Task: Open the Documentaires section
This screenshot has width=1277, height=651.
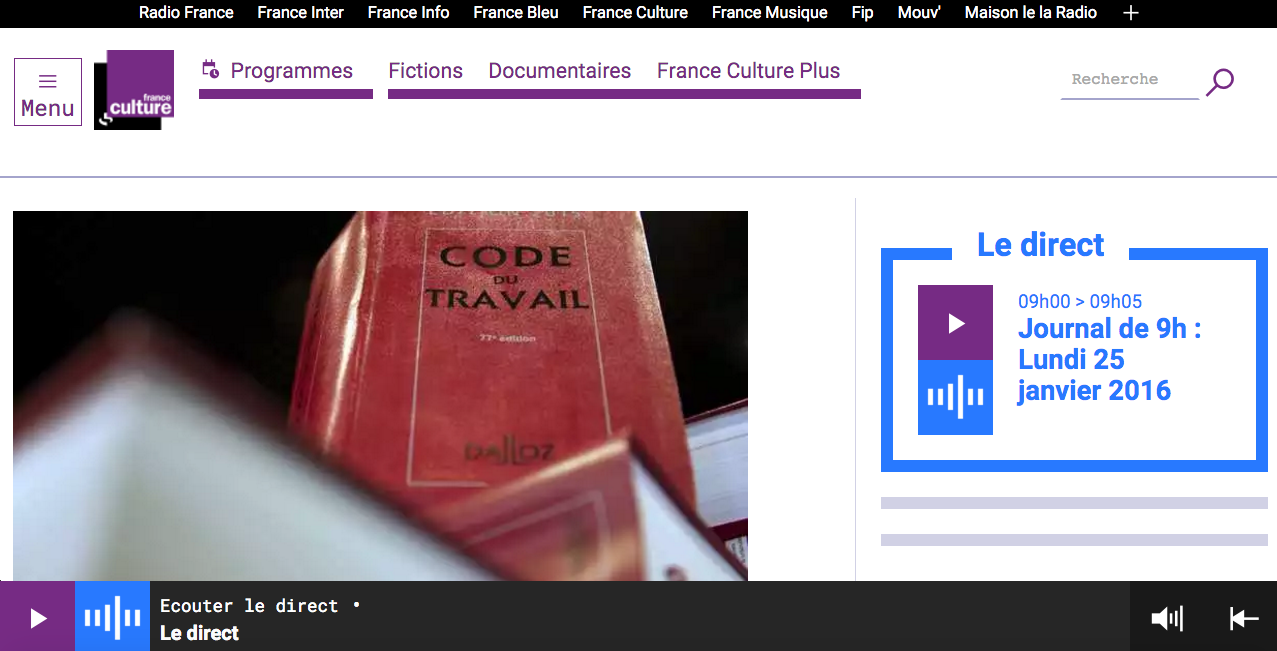Action: tap(559, 71)
